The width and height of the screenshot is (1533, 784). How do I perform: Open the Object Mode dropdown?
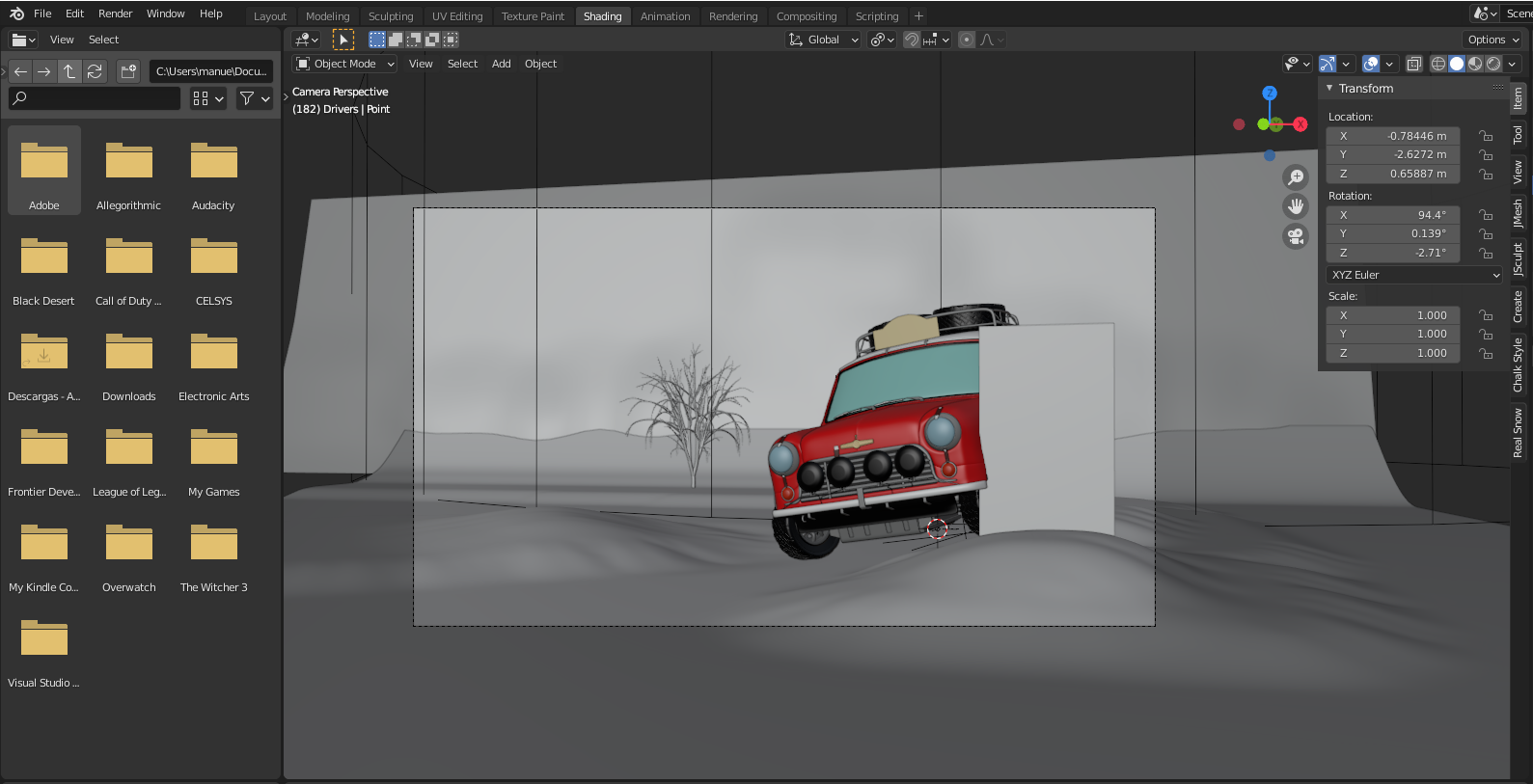click(x=344, y=64)
